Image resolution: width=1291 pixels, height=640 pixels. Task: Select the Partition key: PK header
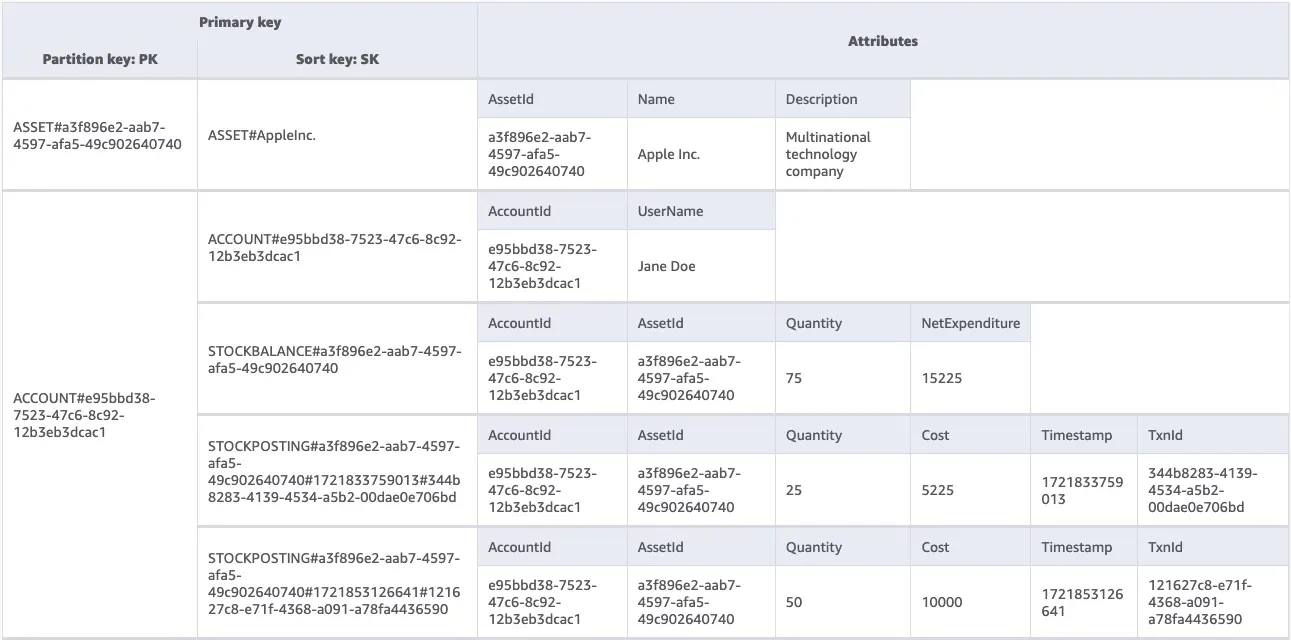(x=100, y=59)
